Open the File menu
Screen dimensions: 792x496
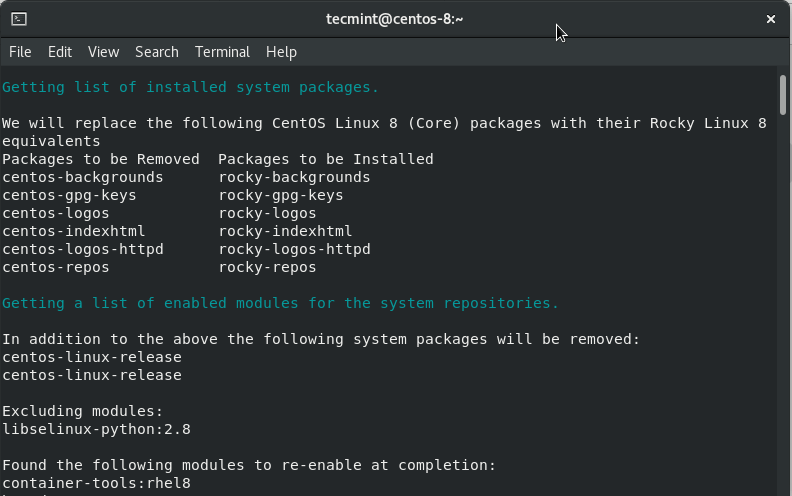click(x=20, y=52)
